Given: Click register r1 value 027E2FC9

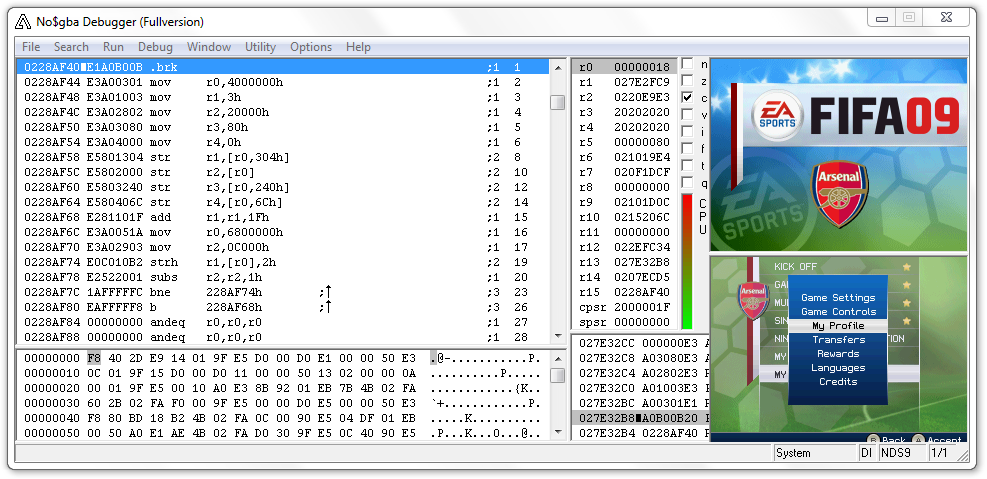Looking at the screenshot, I should 642,82.
